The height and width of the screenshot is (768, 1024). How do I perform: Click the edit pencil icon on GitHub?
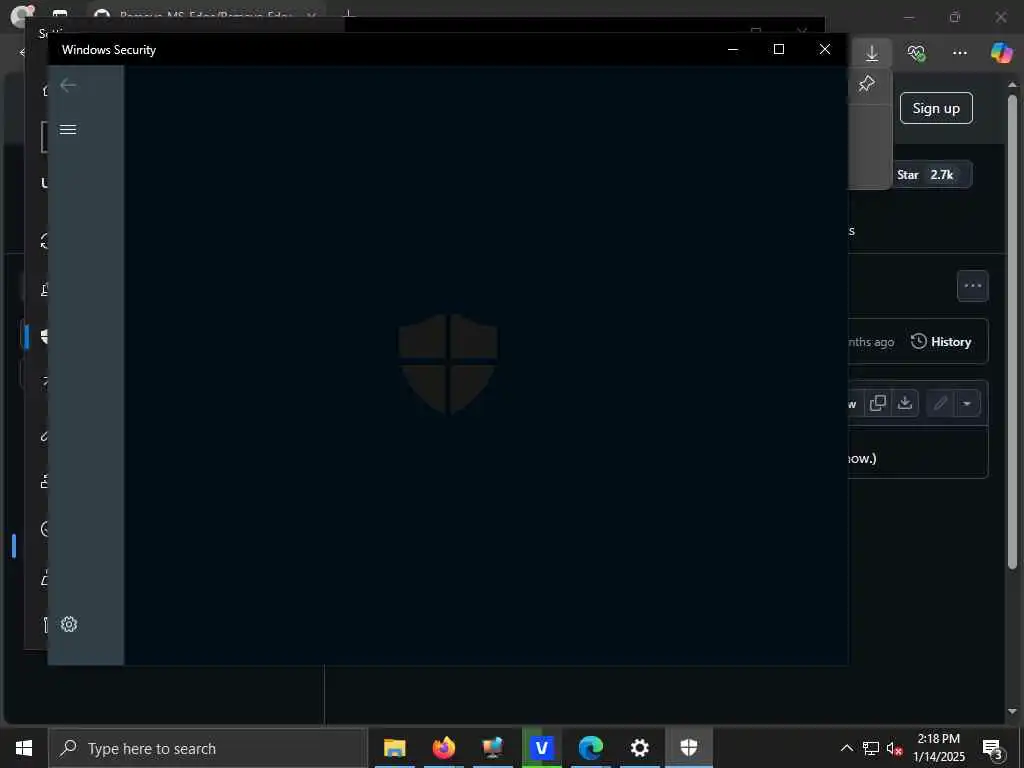[x=940, y=403]
